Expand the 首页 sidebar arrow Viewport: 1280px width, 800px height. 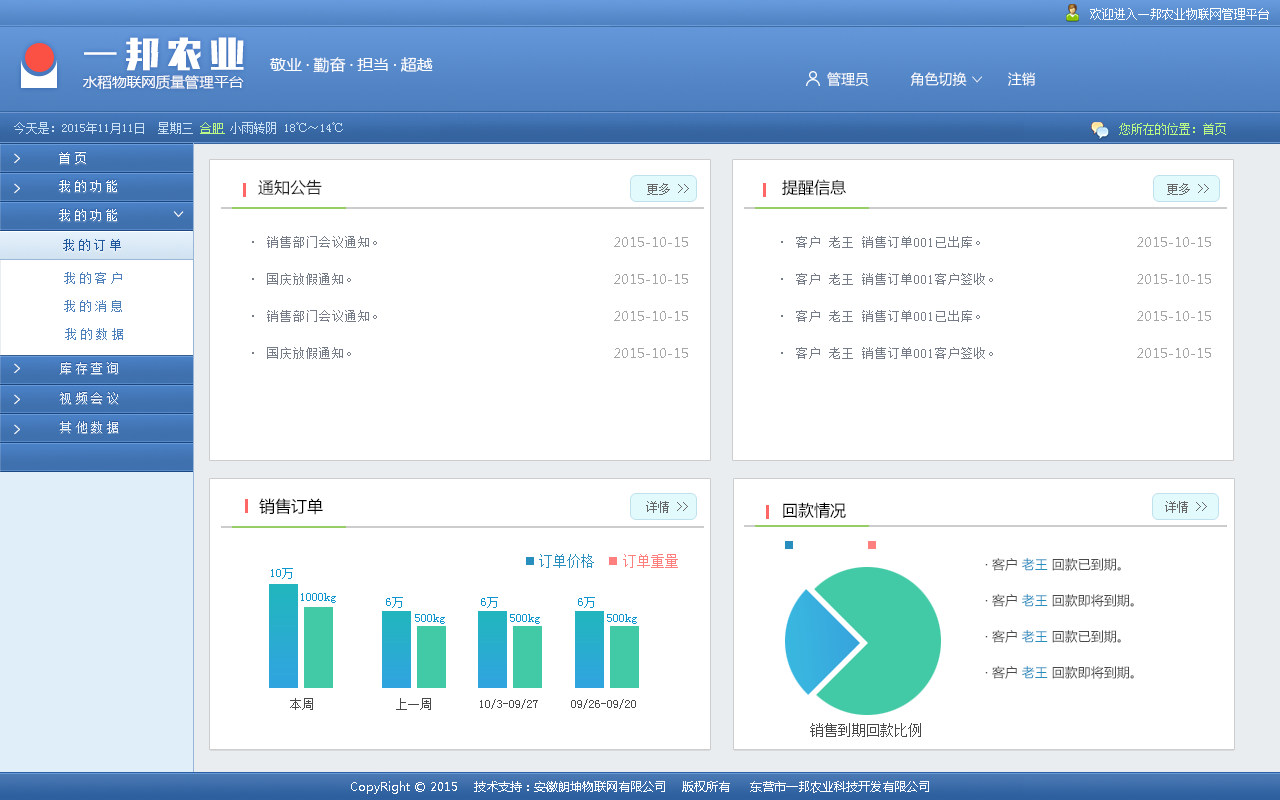click(x=17, y=159)
